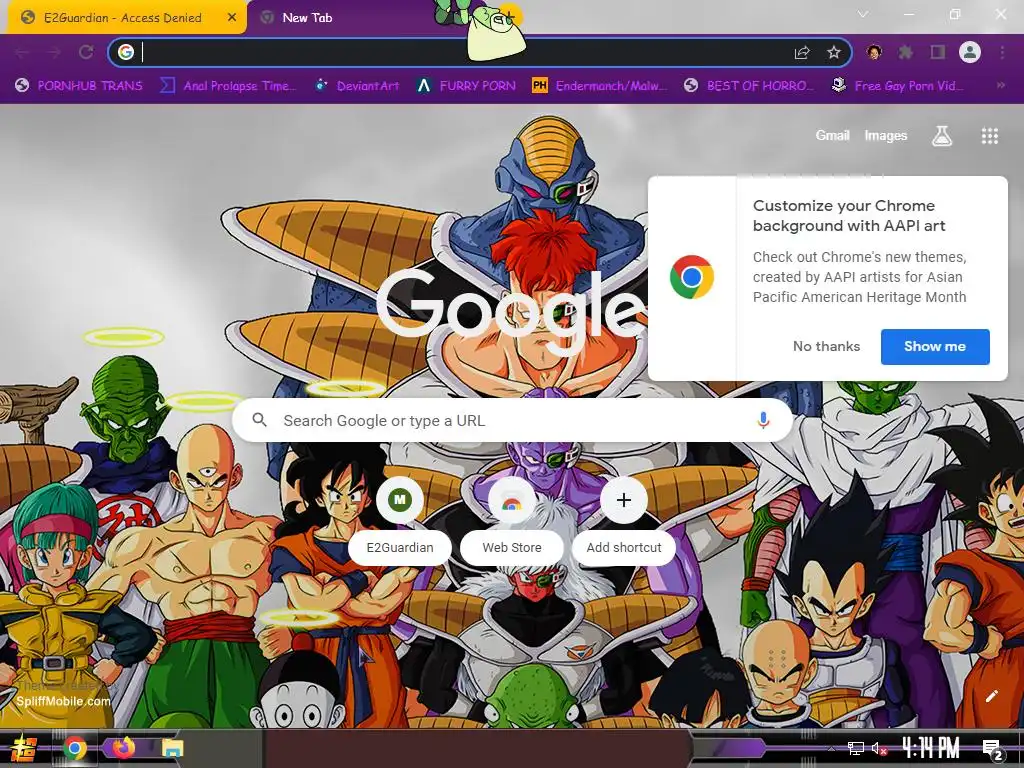Click the 4:14 PM taskbar clock

coord(931,748)
